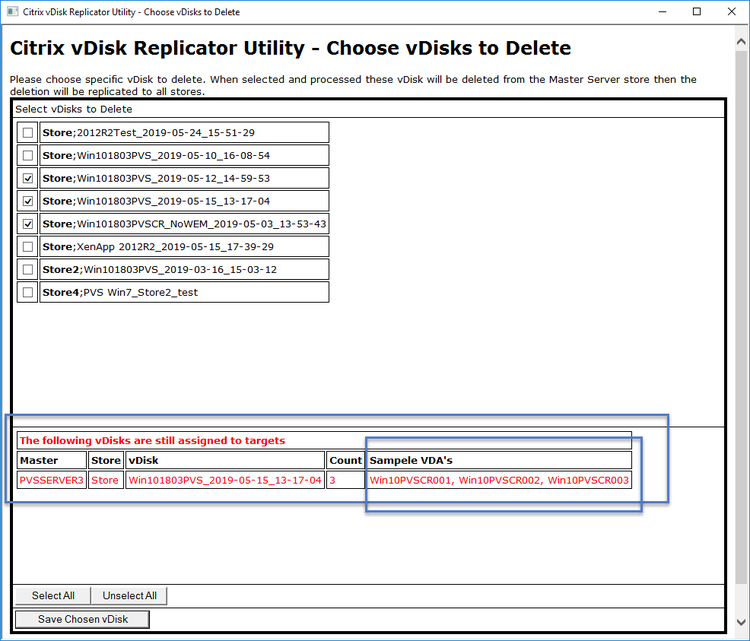Click the Sampele VDA's column header
Screen dimensions: 750x641
tap(499, 460)
